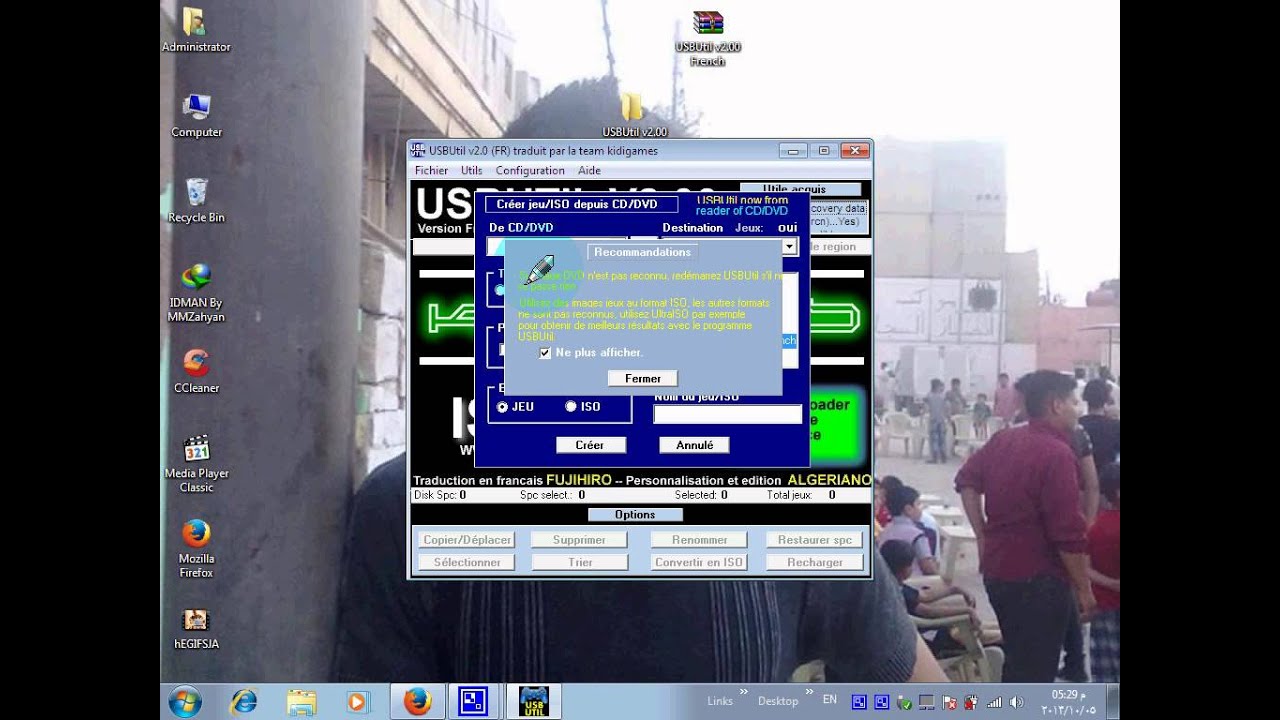Launch Internet Explorer from the taskbar
This screenshot has height=720, width=1280.
(243, 702)
